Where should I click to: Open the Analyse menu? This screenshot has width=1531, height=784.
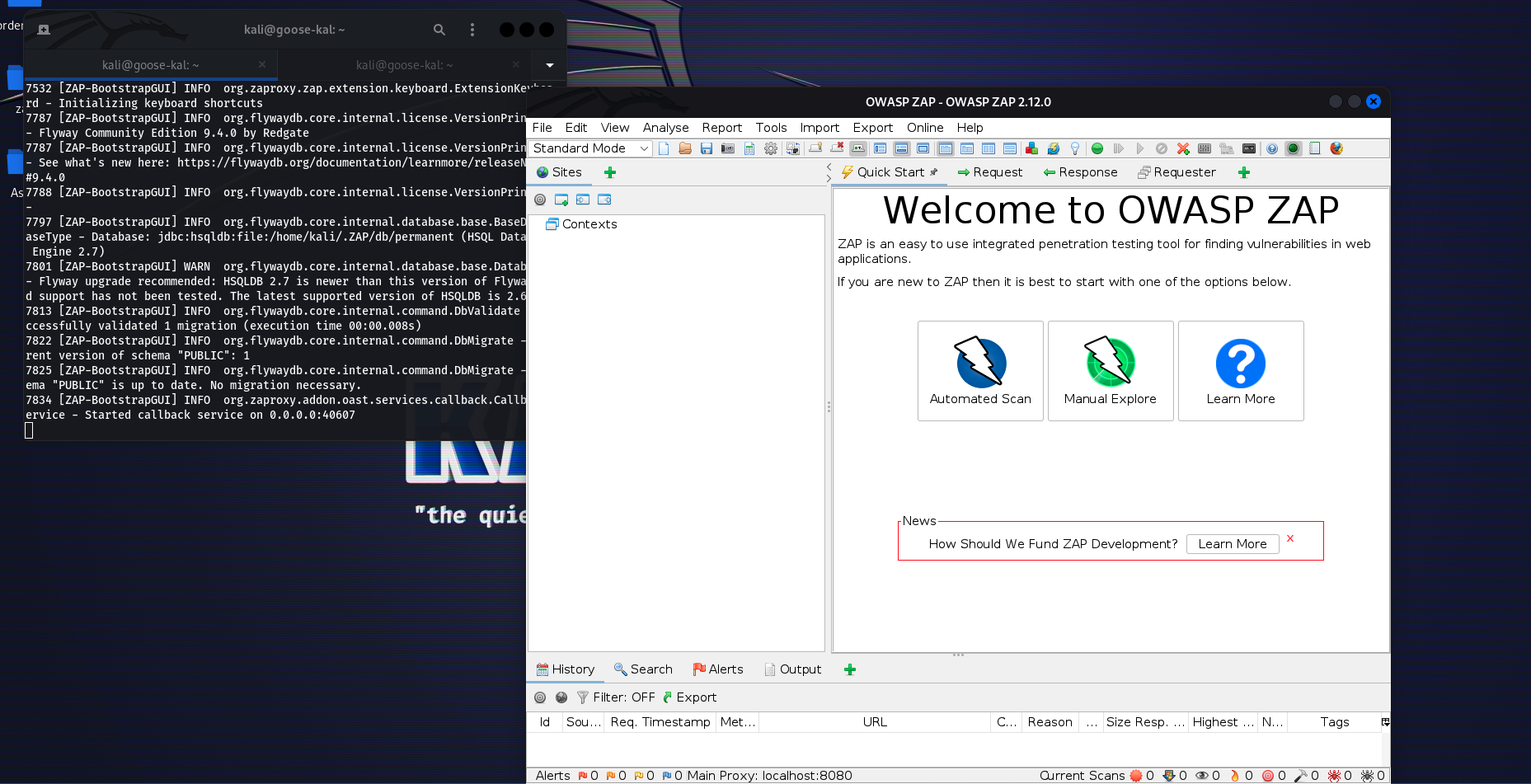click(665, 128)
